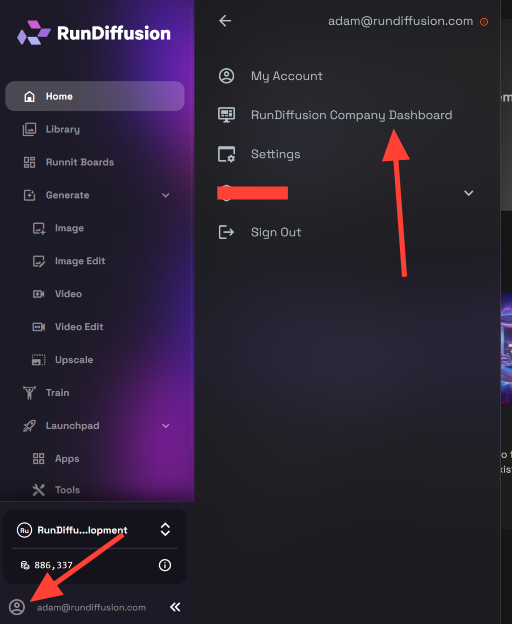Collapse the Generate section chevron

(166, 195)
